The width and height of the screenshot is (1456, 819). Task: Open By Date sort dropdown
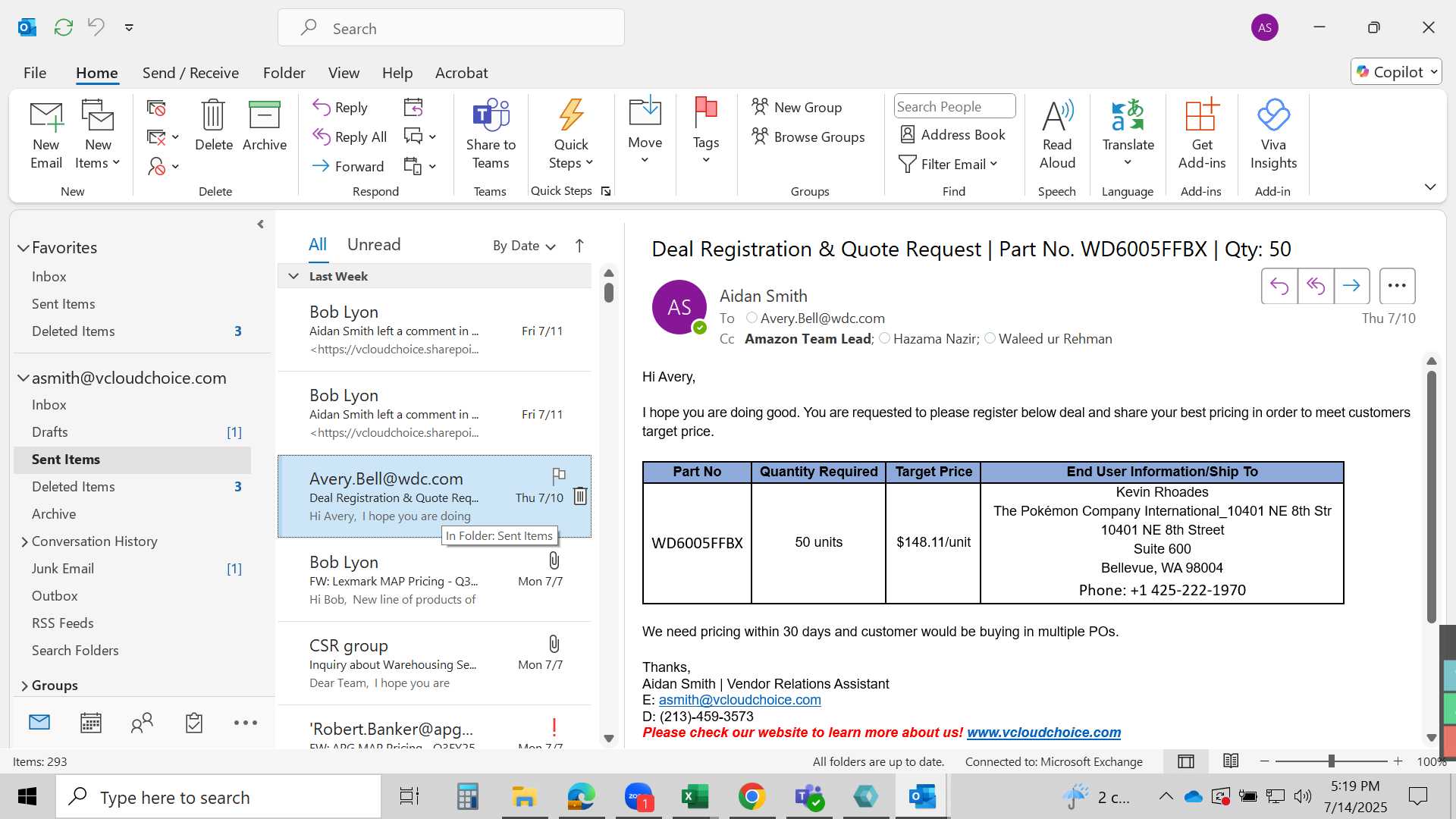524,246
